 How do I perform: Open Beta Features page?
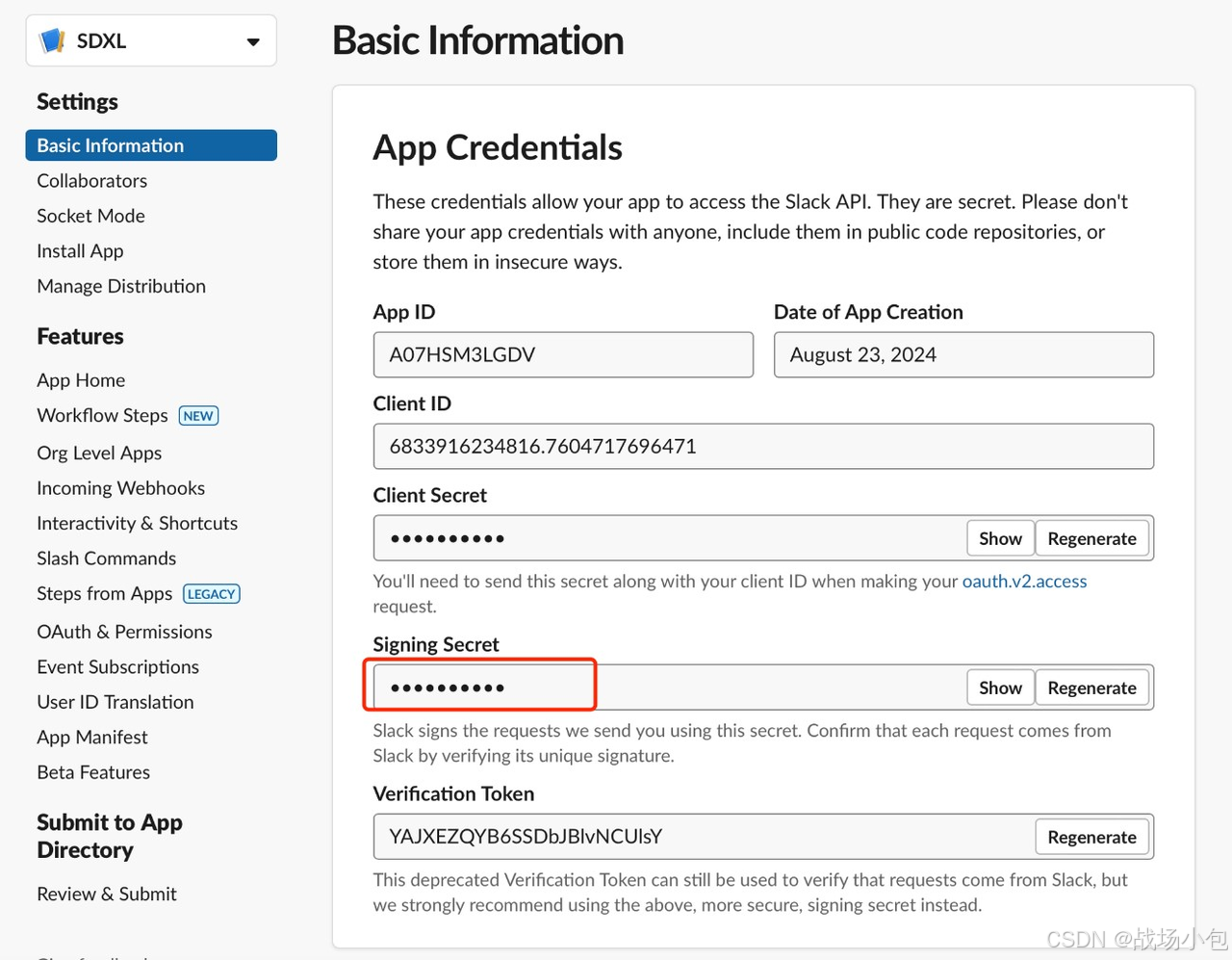[x=93, y=772]
